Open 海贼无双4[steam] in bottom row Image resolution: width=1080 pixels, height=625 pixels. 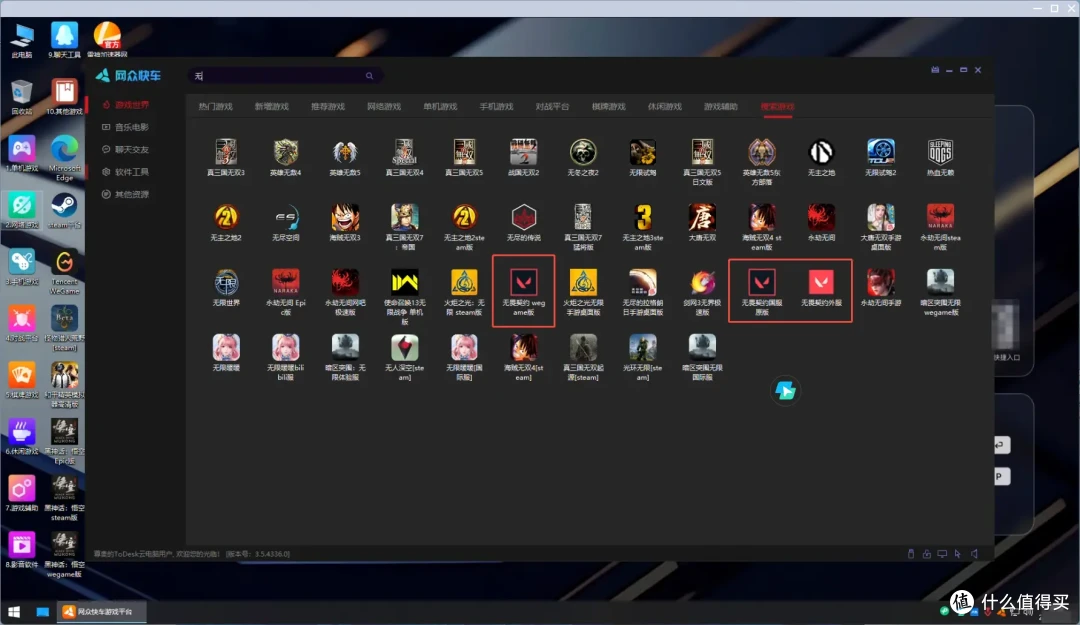coord(523,347)
